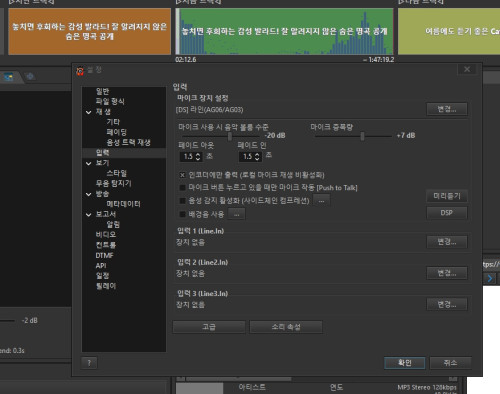Open the ellipsis button next to 음성 감지 활성화
This screenshot has width=500, height=394.
pyautogui.click(x=321, y=200)
